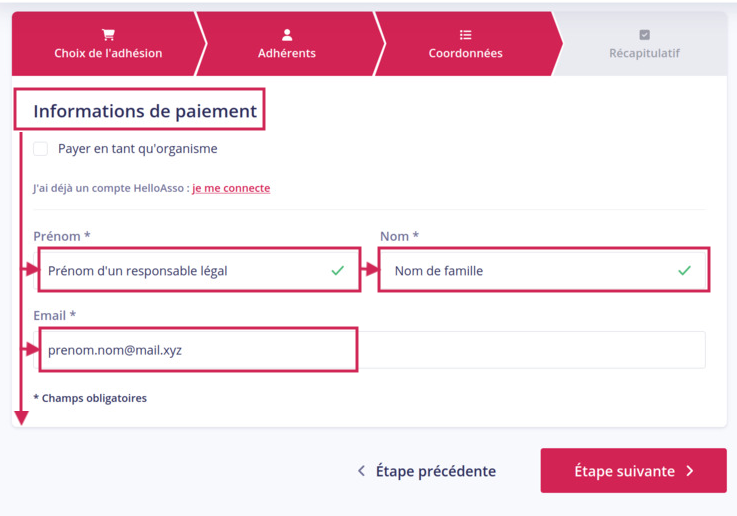This screenshot has height=516, width=737.
Task: Jump to the Récapitulatif step
Action: click(x=644, y=53)
